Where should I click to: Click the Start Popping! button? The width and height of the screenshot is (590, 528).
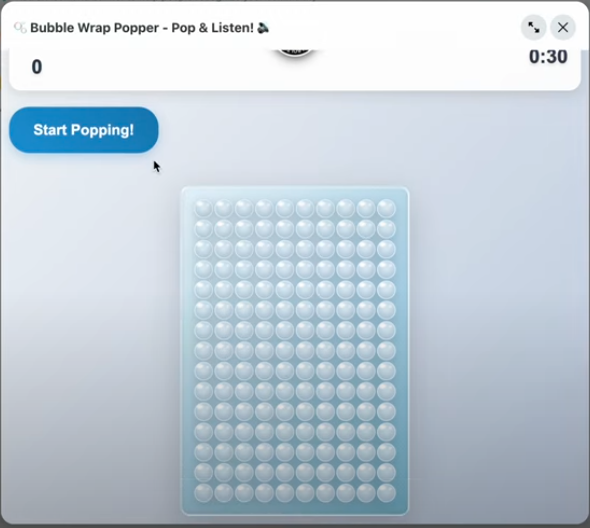[84, 130]
